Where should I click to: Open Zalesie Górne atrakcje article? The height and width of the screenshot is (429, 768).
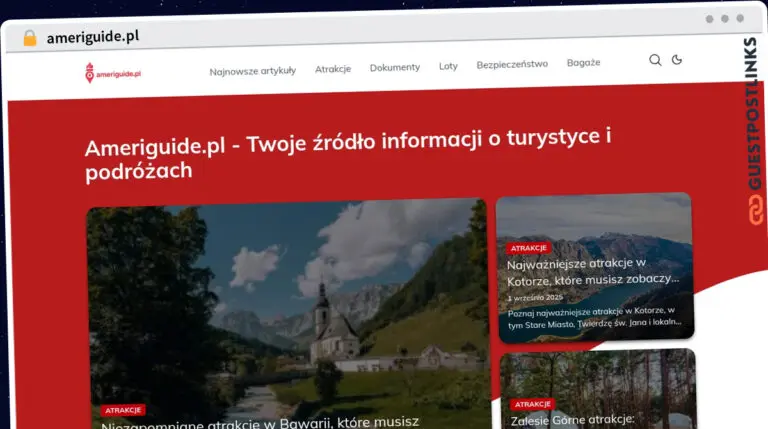573,420
